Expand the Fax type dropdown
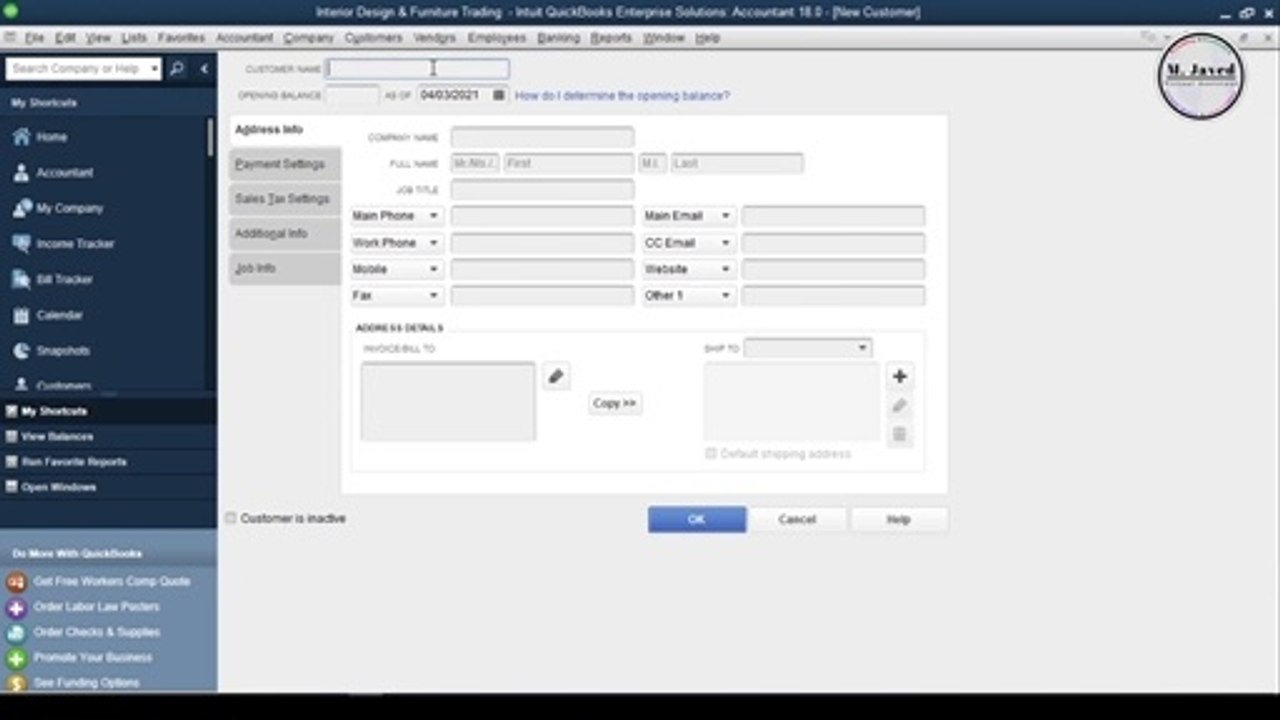1280x720 pixels. tap(433, 296)
